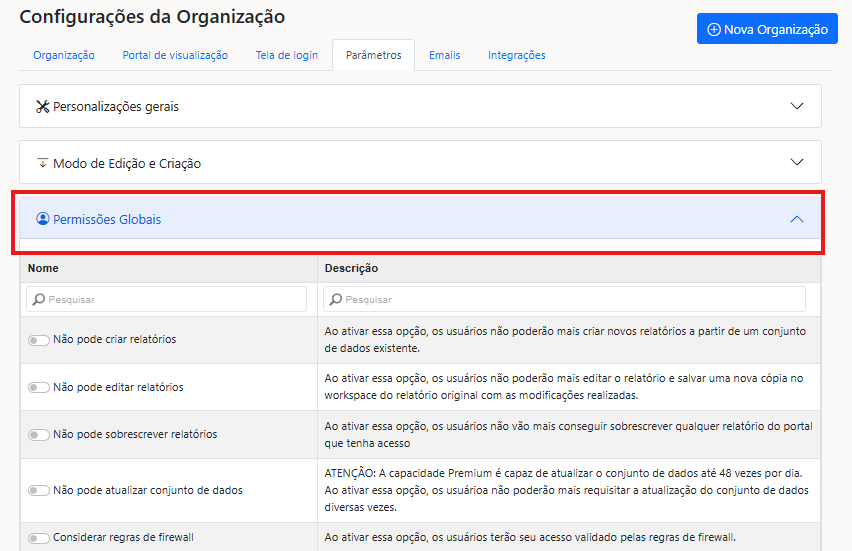Open the Integrações tab

click(x=516, y=55)
